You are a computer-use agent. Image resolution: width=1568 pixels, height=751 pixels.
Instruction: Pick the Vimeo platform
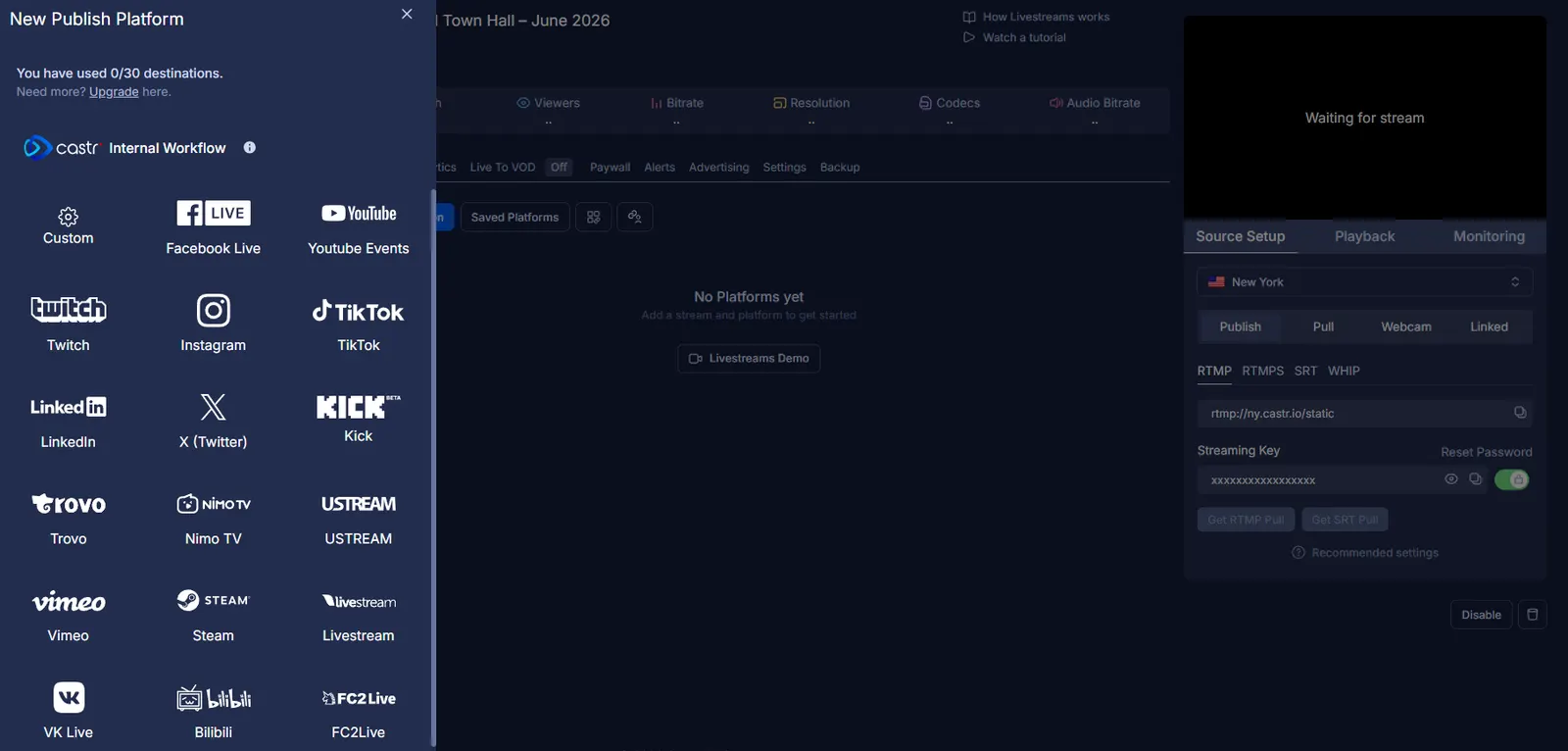(68, 616)
